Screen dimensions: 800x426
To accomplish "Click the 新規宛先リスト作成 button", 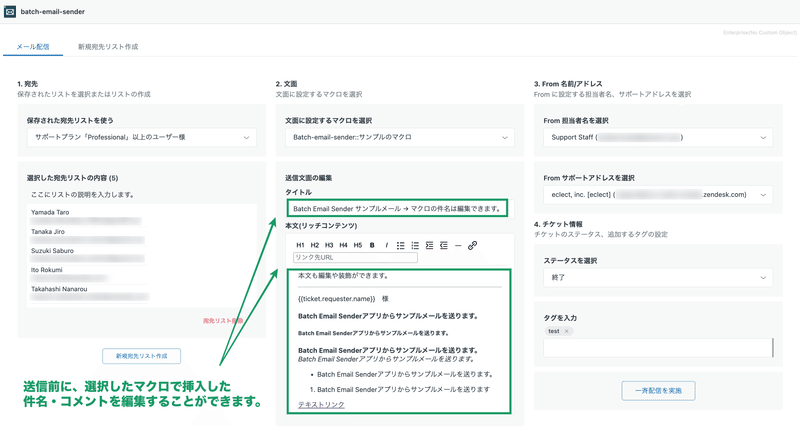I will click(x=141, y=356).
